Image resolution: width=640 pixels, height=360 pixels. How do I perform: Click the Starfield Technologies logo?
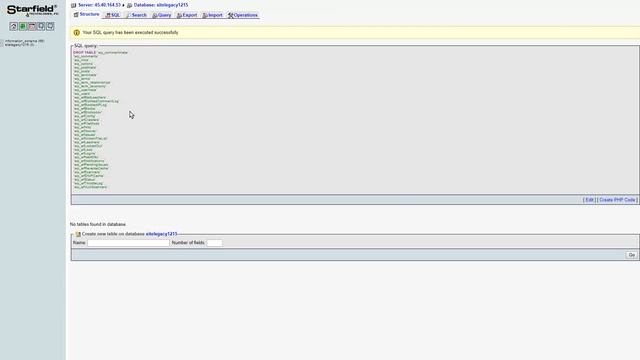tap(32, 10)
